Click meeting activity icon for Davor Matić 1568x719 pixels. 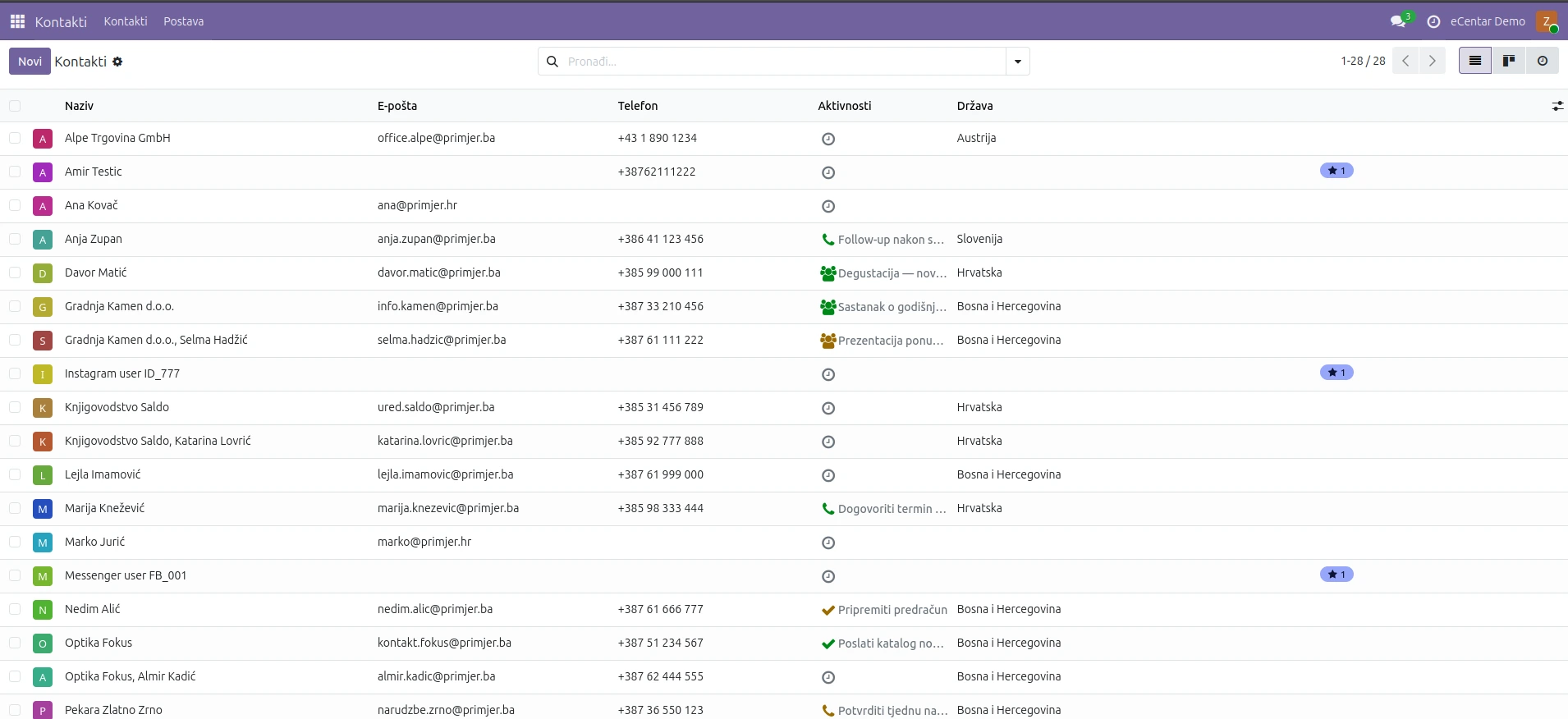(828, 273)
